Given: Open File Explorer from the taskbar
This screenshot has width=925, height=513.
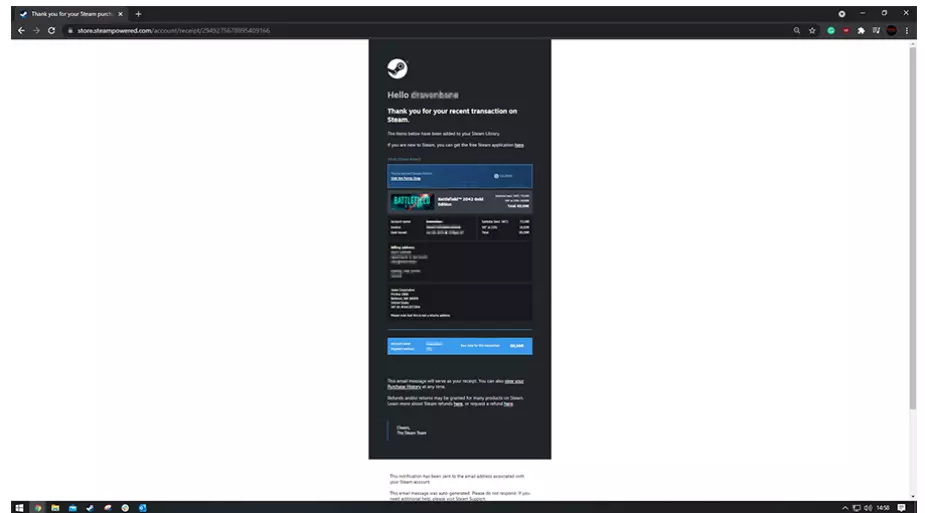Looking at the screenshot, I should click(x=55, y=508).
